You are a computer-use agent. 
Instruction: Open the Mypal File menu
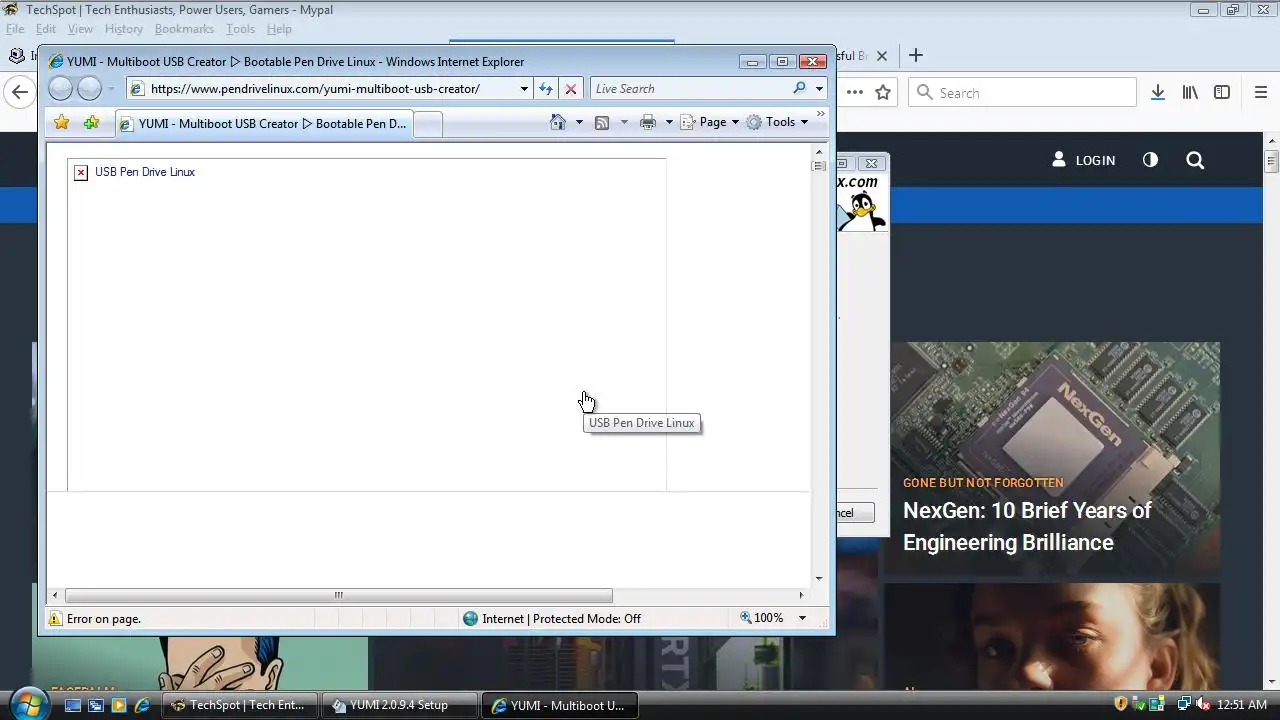pyautogui.click(x=15, y=29)
